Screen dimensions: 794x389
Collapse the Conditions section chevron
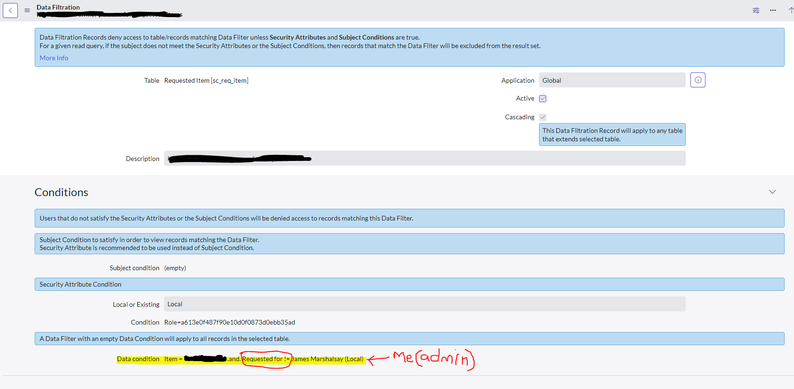tap(772, 192)
